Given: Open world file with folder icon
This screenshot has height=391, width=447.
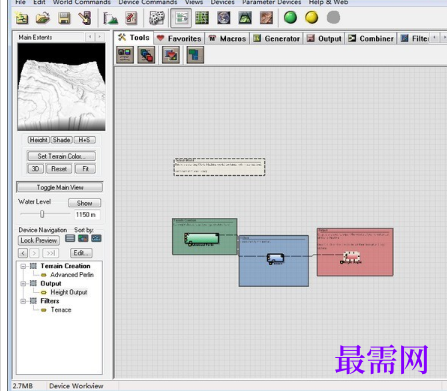Looking at the screenshot, I should 43,18.
